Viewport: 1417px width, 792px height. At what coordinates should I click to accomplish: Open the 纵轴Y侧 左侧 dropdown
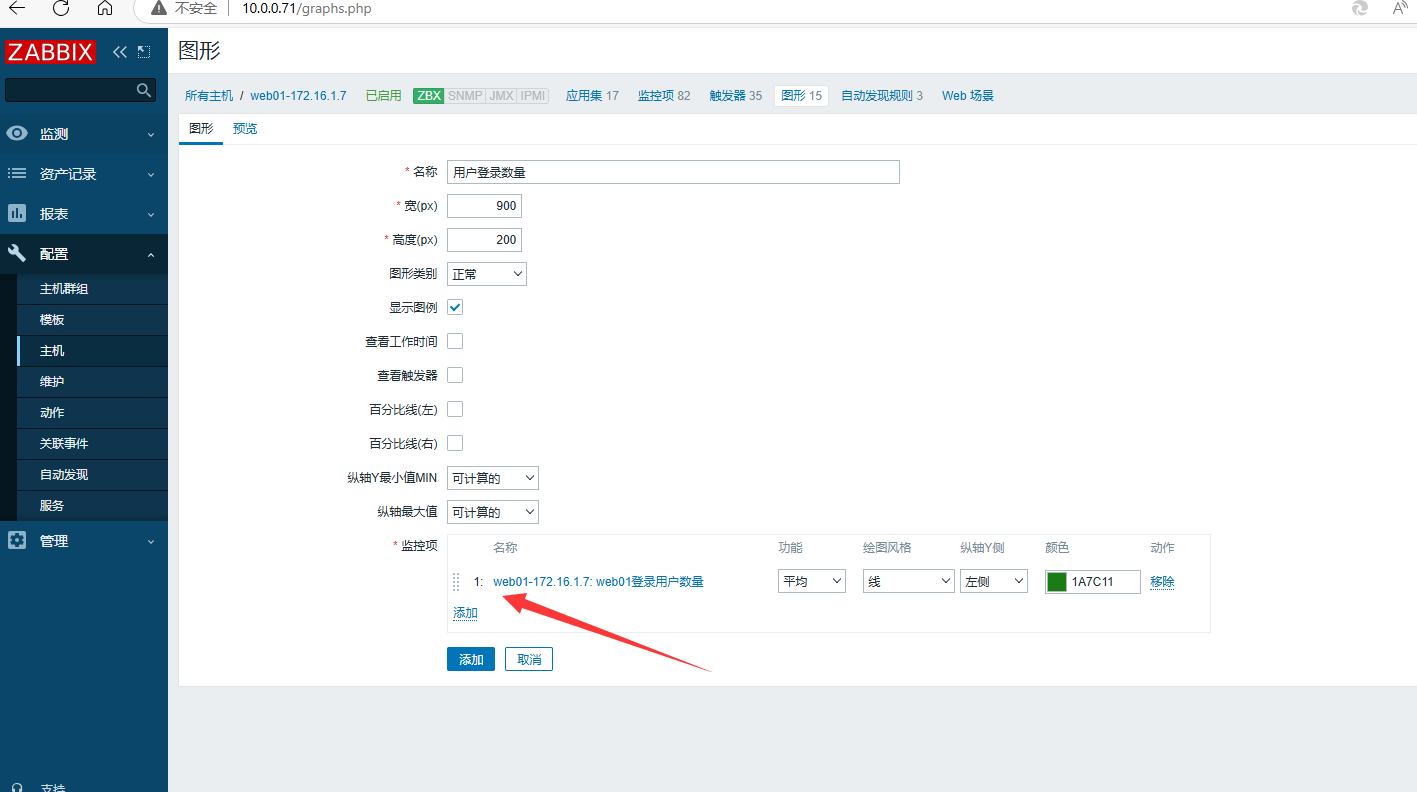point(994,581)
